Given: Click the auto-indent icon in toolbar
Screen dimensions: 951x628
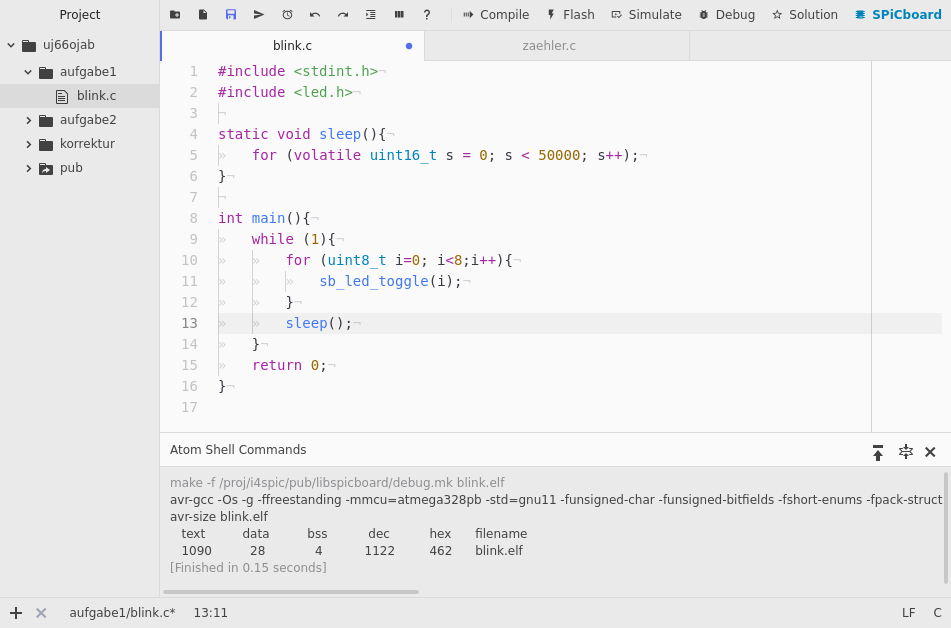Looking at the screenshot, I should point(371,15).
